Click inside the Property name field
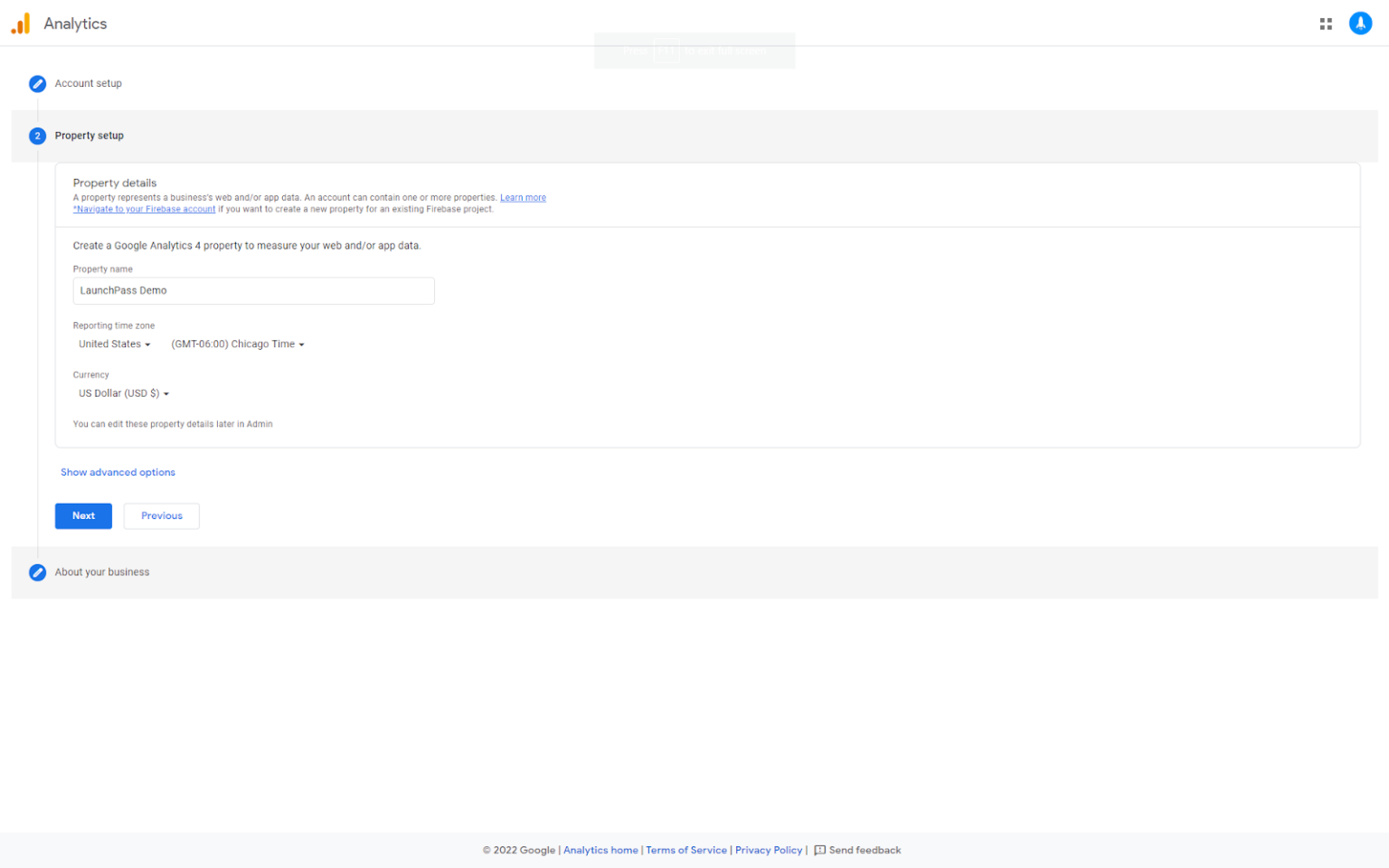1389x868 pixels. coord(253,290)
